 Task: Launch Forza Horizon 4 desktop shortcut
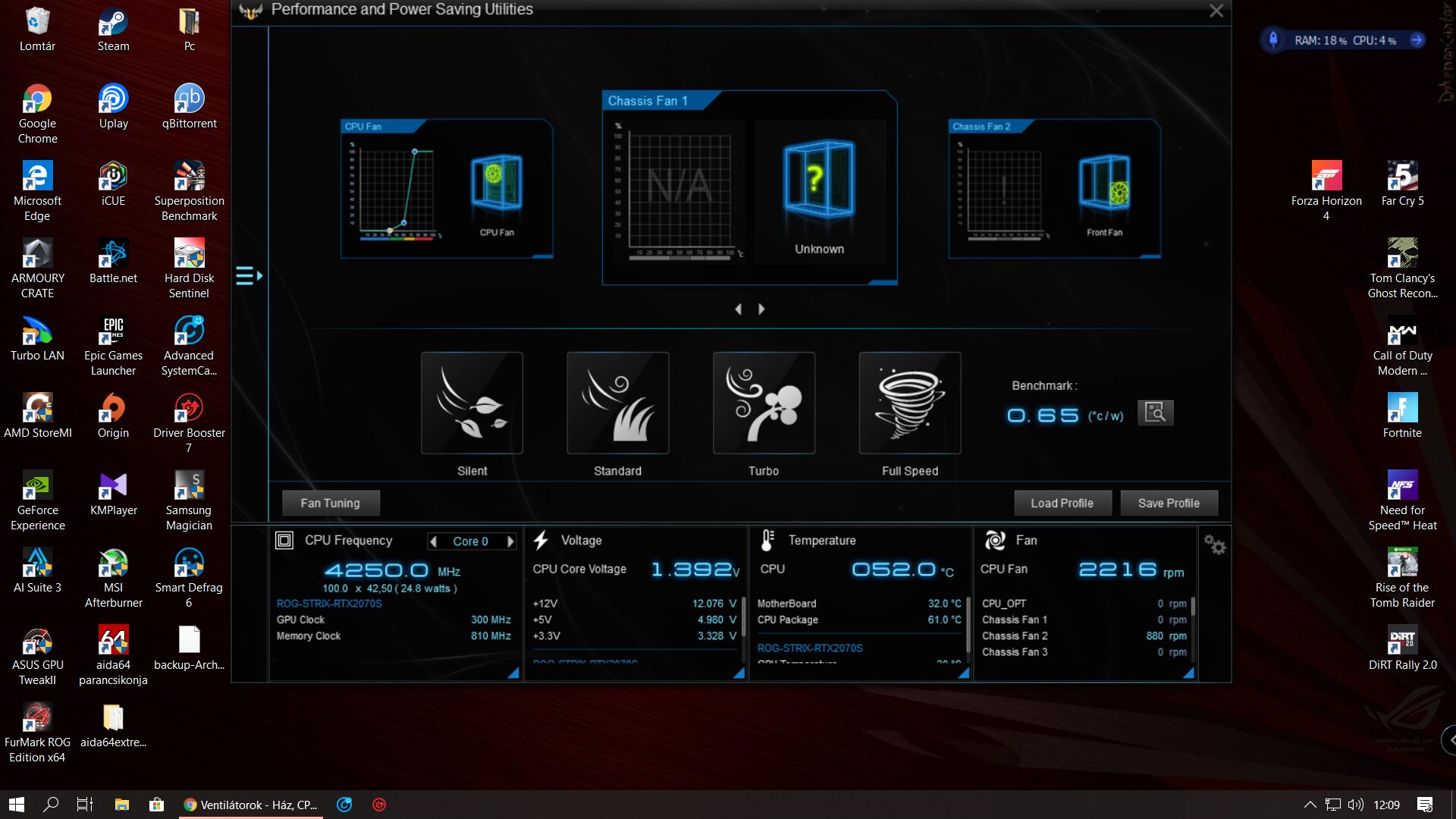1326,192
